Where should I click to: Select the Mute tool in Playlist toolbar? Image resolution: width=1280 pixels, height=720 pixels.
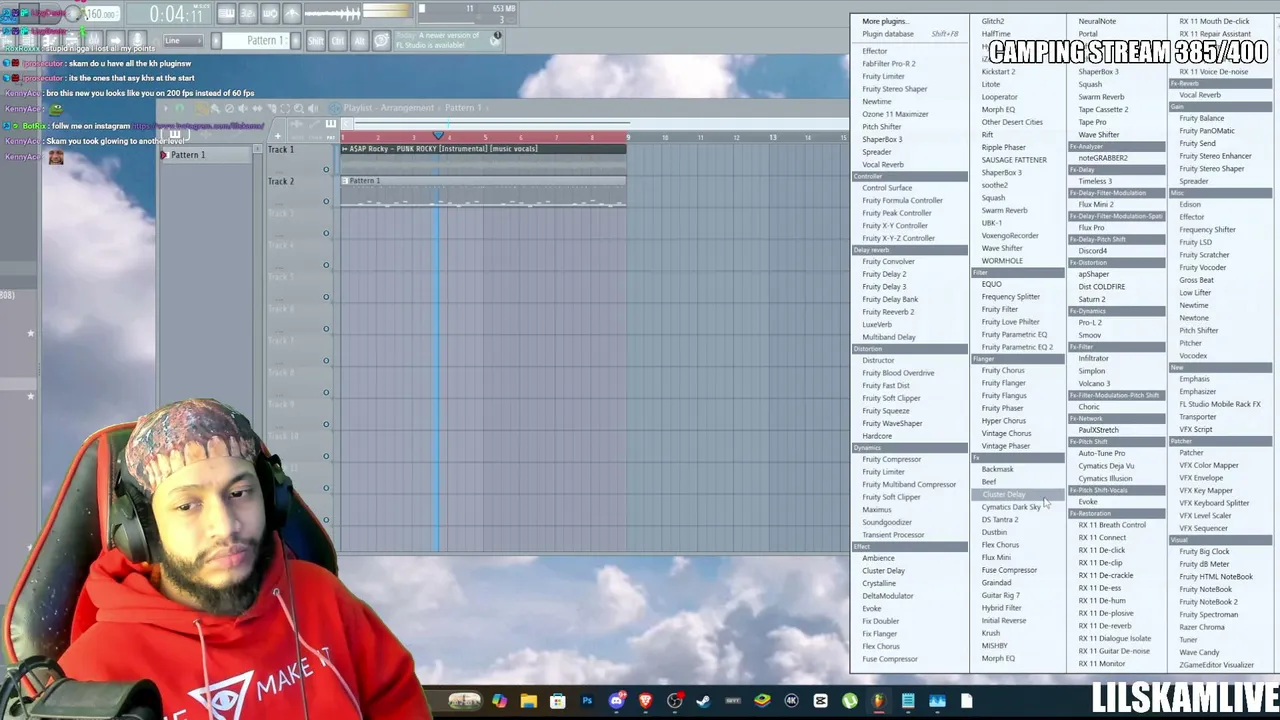tap(242, 108)
